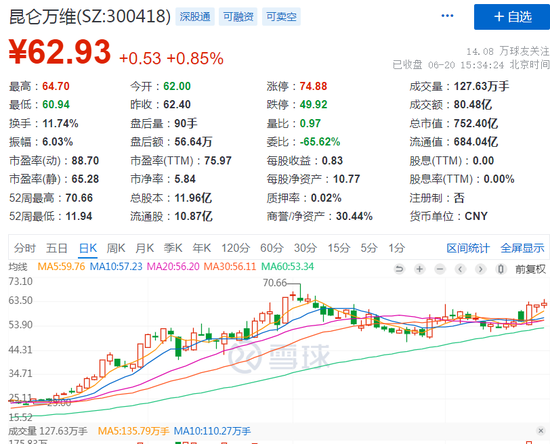The image size is (550, 444).
Task: Switch to 60分 interval tab
Action: tap(272, 248)
